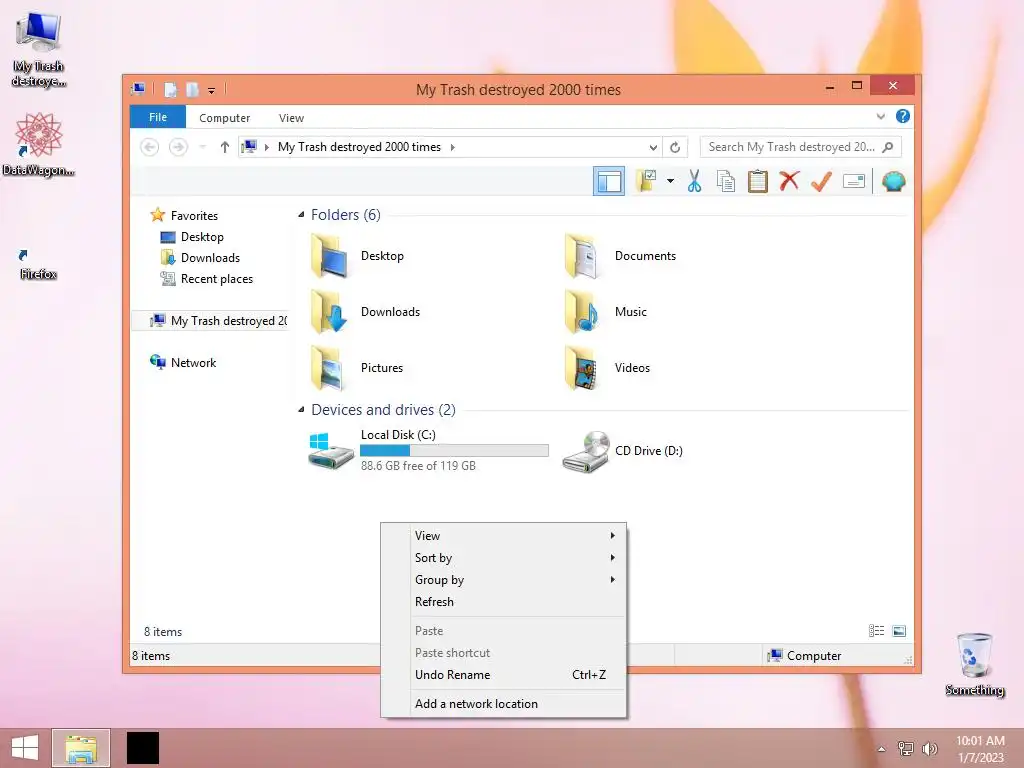The image size is (1024, 768).
Task: Select Network in navigation pane
Action: point(183,362)
